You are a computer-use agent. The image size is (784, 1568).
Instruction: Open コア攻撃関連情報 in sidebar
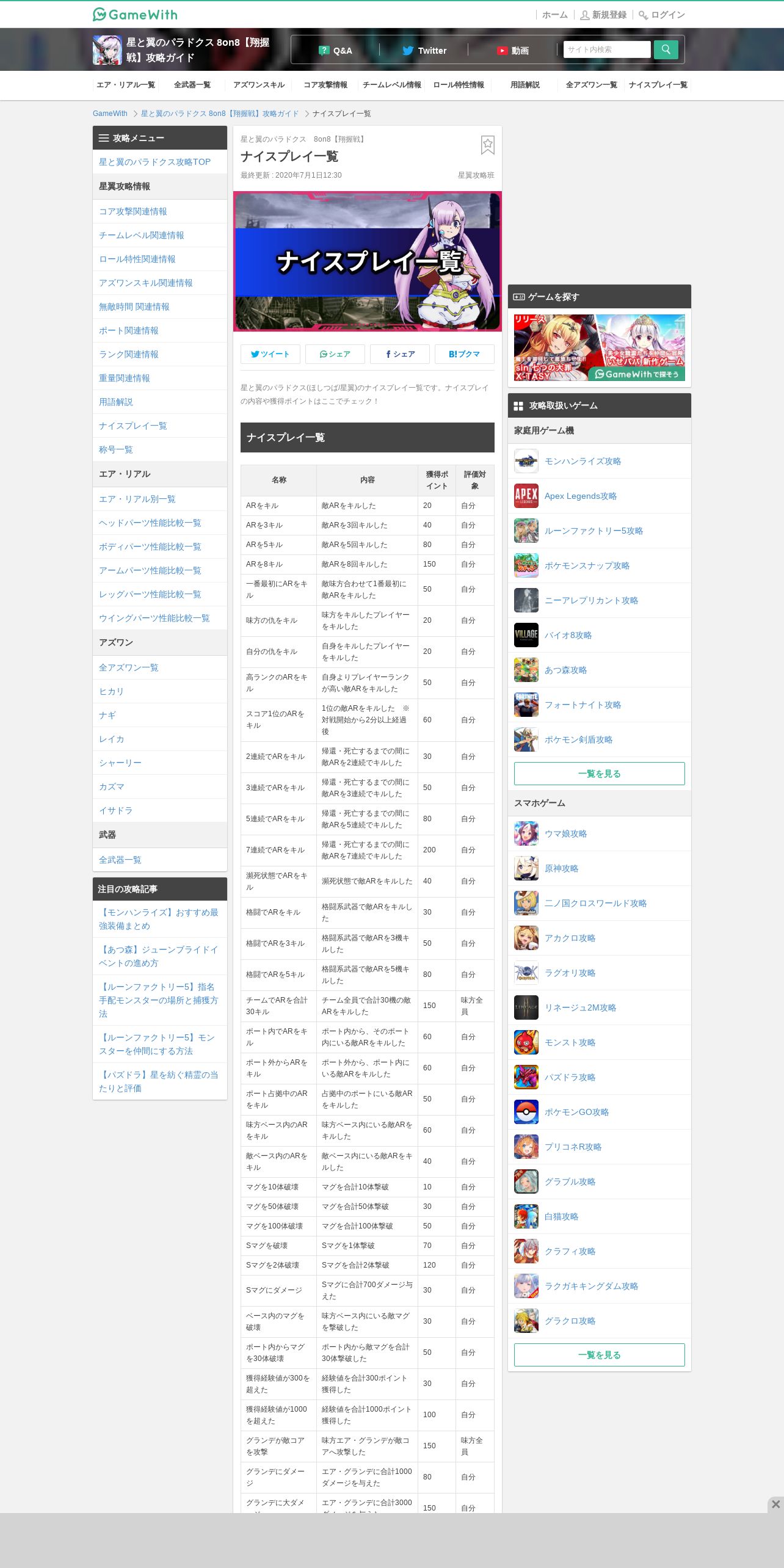coord(160,211)
